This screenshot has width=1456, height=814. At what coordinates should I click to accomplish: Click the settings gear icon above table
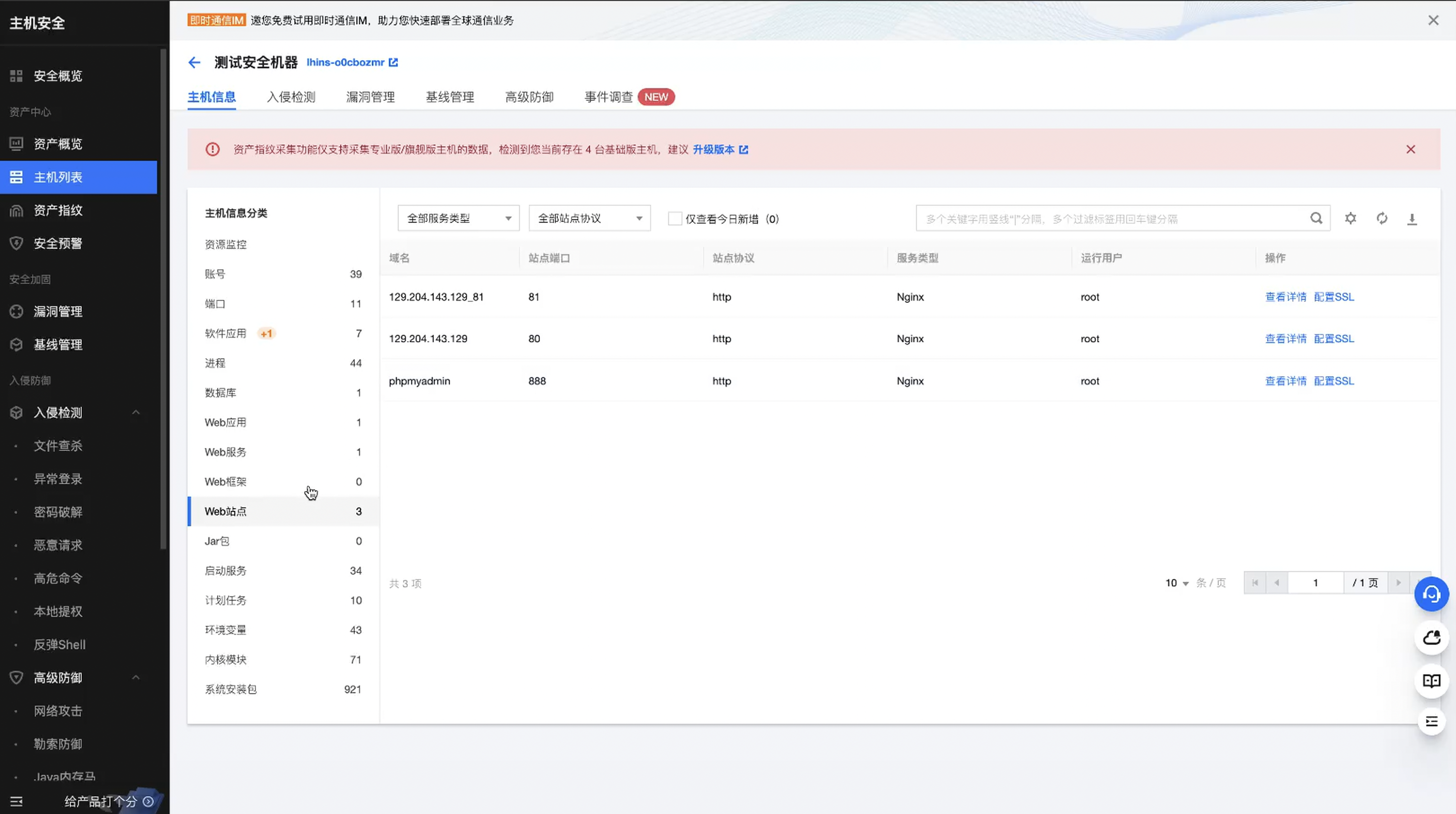tap(1350, 218)
